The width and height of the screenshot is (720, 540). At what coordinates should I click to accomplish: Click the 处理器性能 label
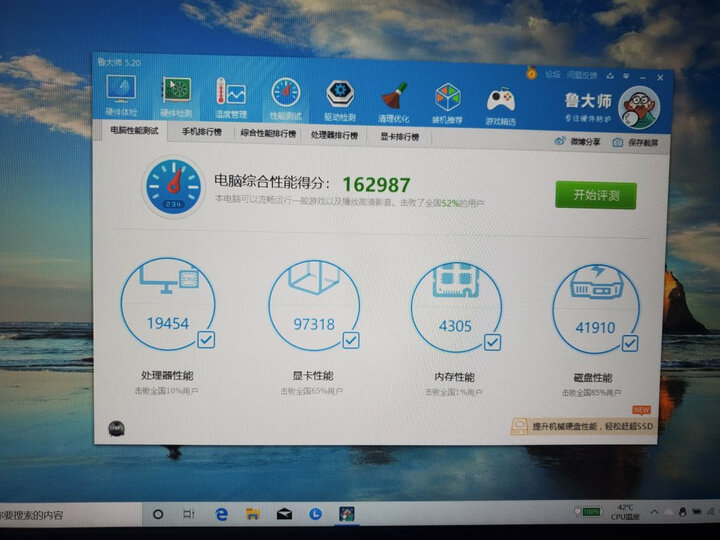(x=167, y=375)
